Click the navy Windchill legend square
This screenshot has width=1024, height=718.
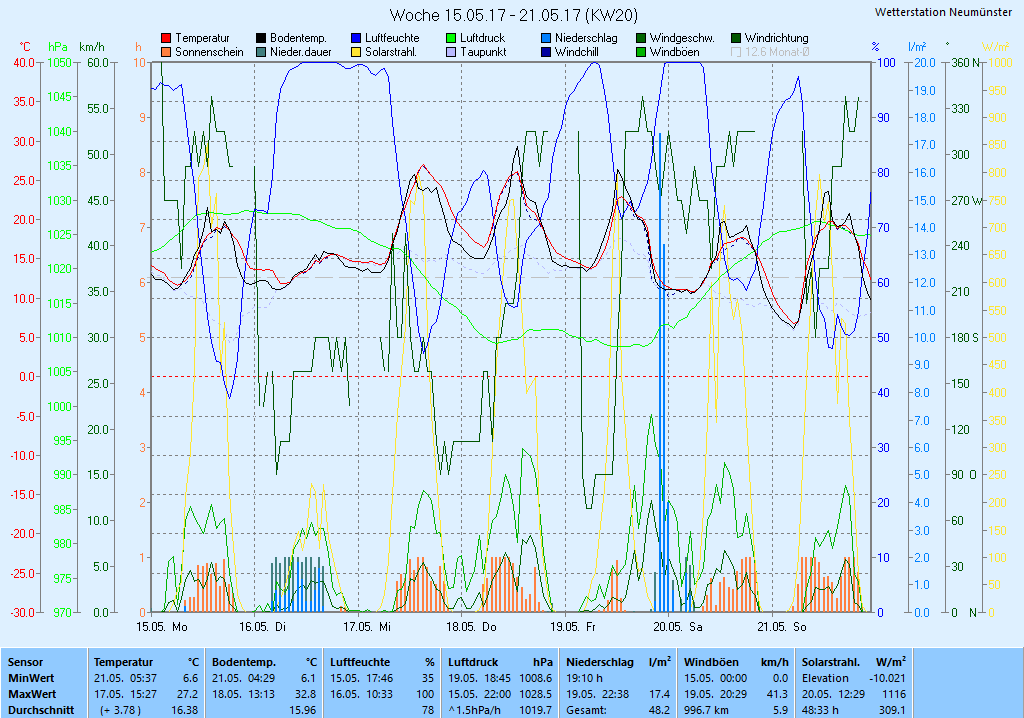546,52
